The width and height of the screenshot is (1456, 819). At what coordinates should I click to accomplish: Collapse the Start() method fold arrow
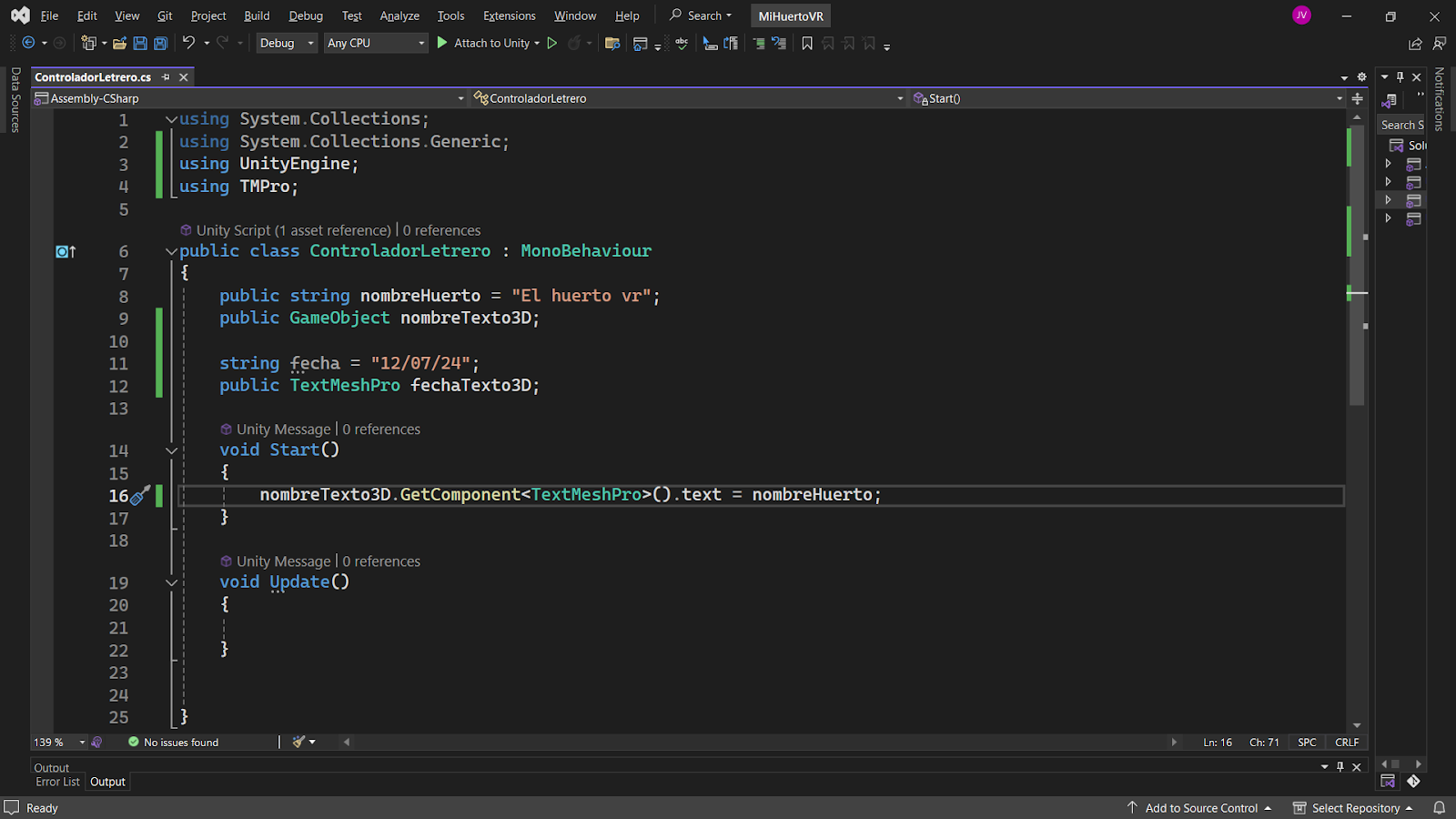[x=171, y=450]
